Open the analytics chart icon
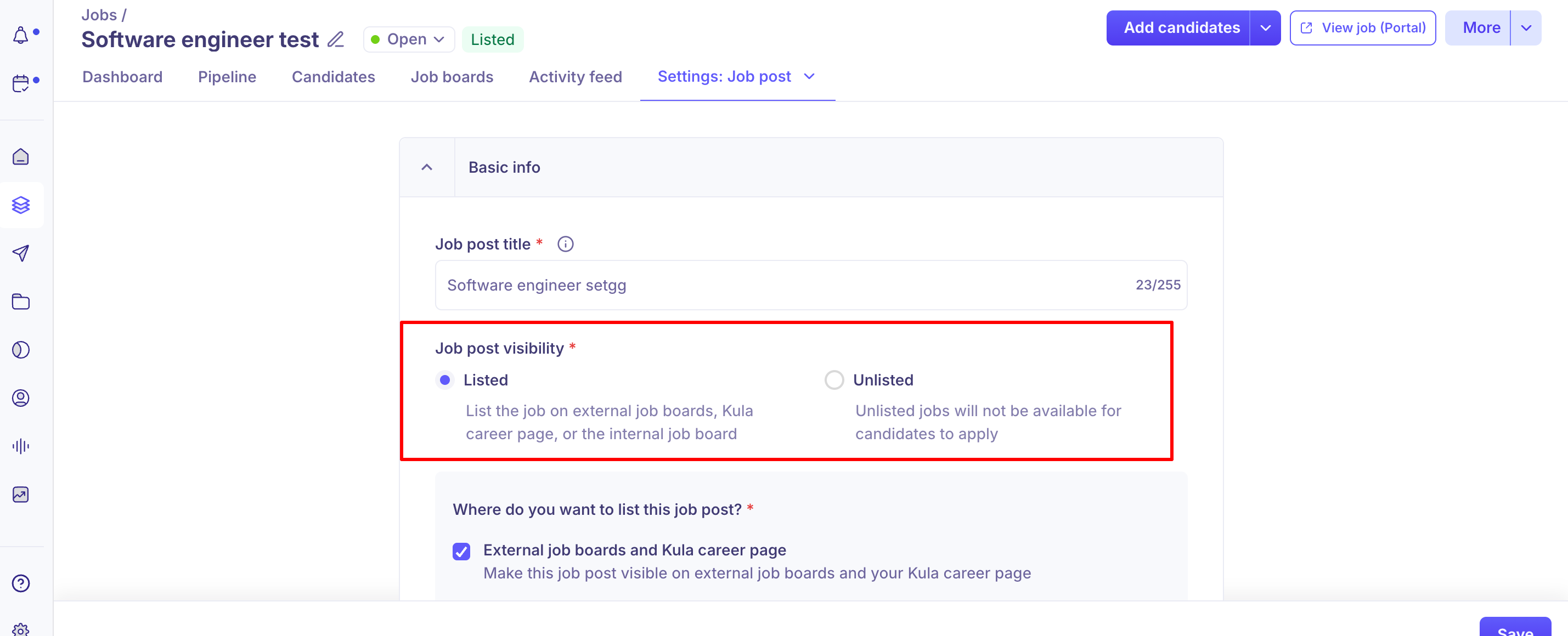Screen dimensions: 1568x636 click(21, 495)
